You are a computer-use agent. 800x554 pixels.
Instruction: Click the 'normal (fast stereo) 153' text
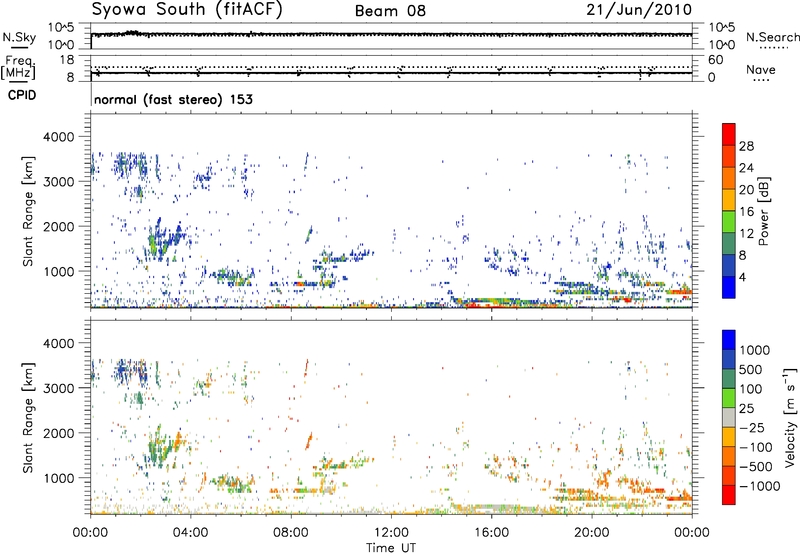(173, 99)
